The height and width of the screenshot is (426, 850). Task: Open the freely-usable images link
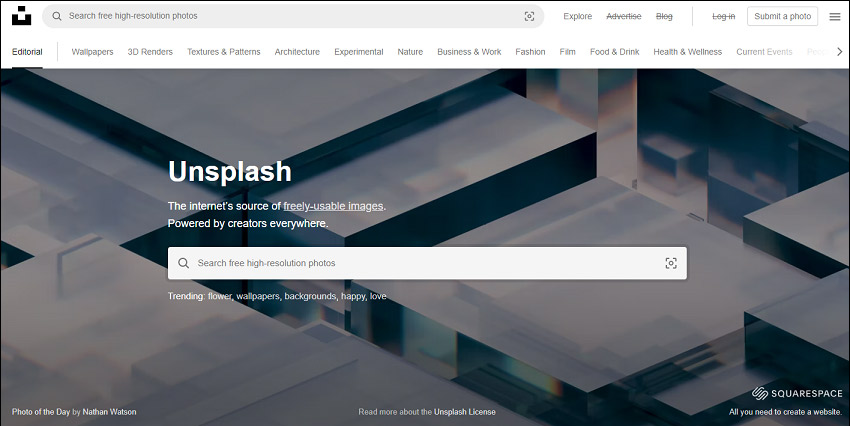point(333,206)
